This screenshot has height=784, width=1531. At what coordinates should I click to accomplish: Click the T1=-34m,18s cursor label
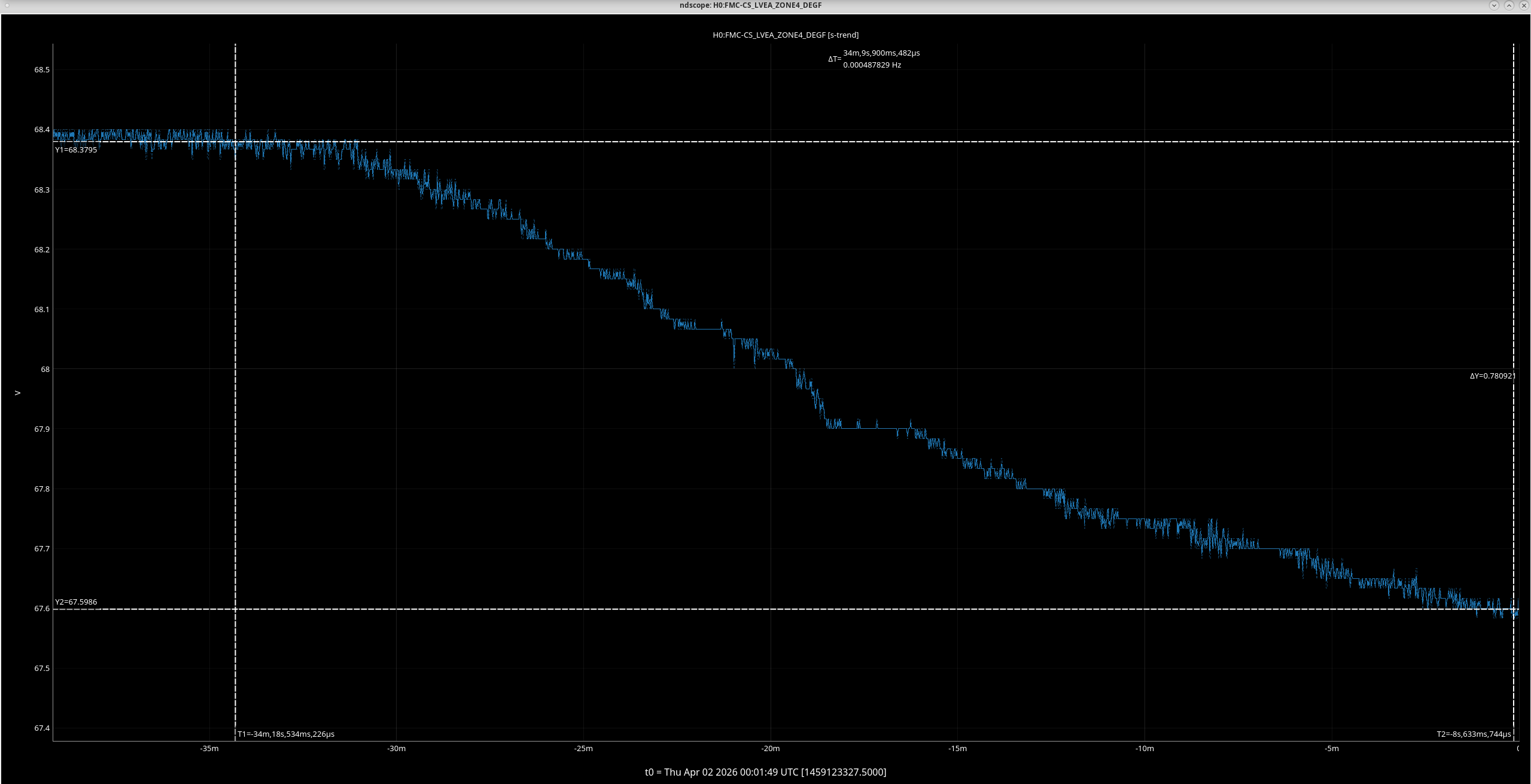286,734
